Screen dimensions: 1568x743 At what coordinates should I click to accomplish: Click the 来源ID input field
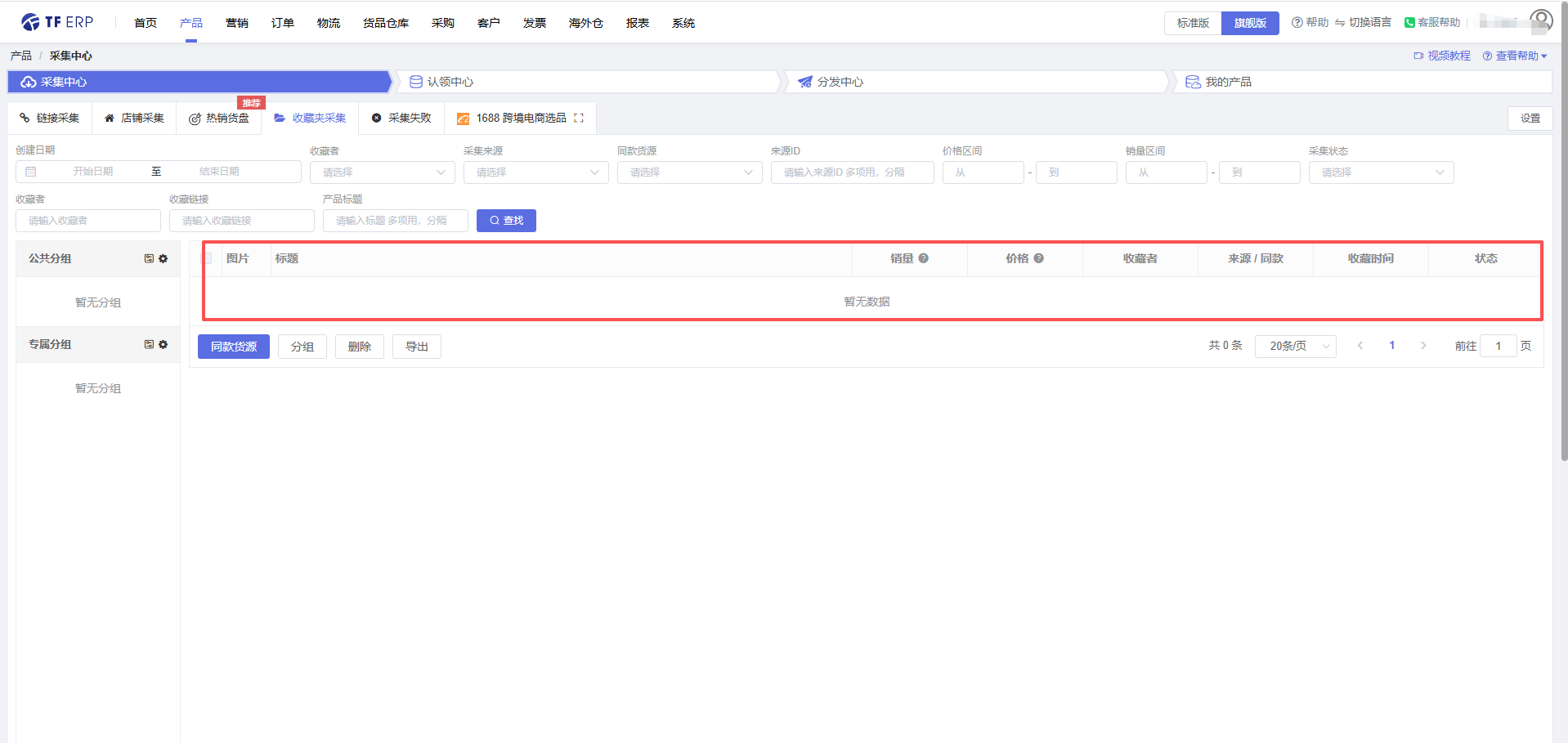(x=852, y=172)
